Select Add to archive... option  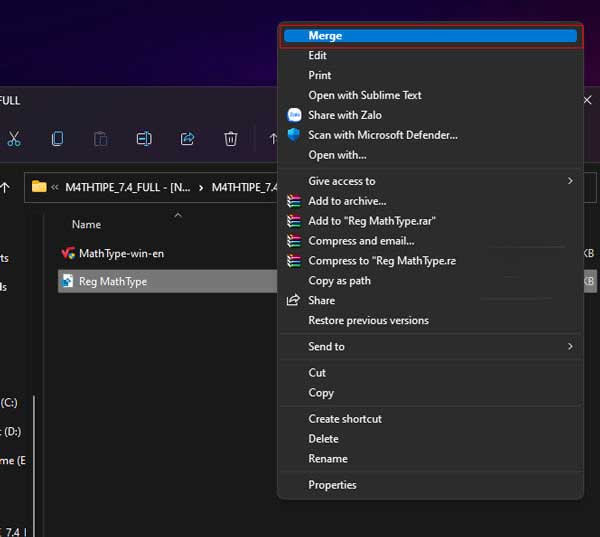point(430,201)
